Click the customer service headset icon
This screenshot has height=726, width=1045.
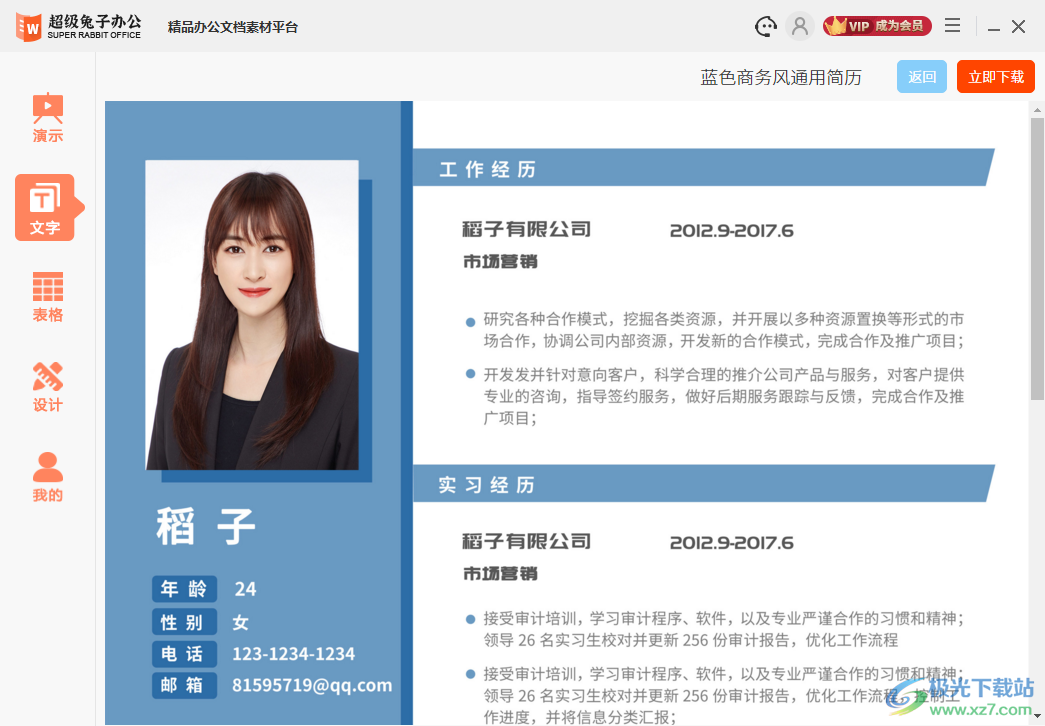click(x=765, y=26)
